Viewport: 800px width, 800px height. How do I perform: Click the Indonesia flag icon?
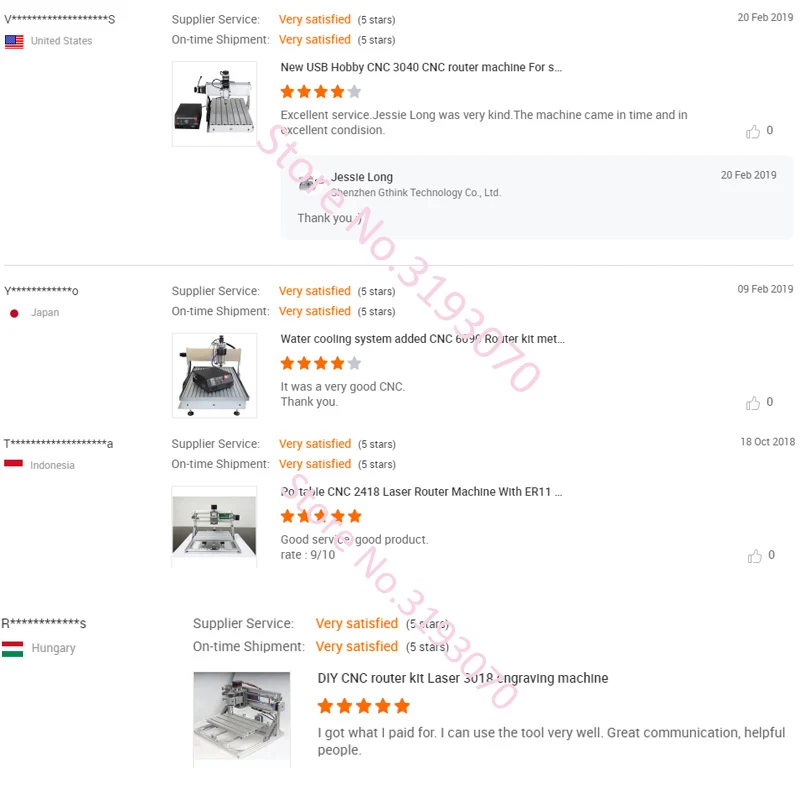[x=13, y=463]
